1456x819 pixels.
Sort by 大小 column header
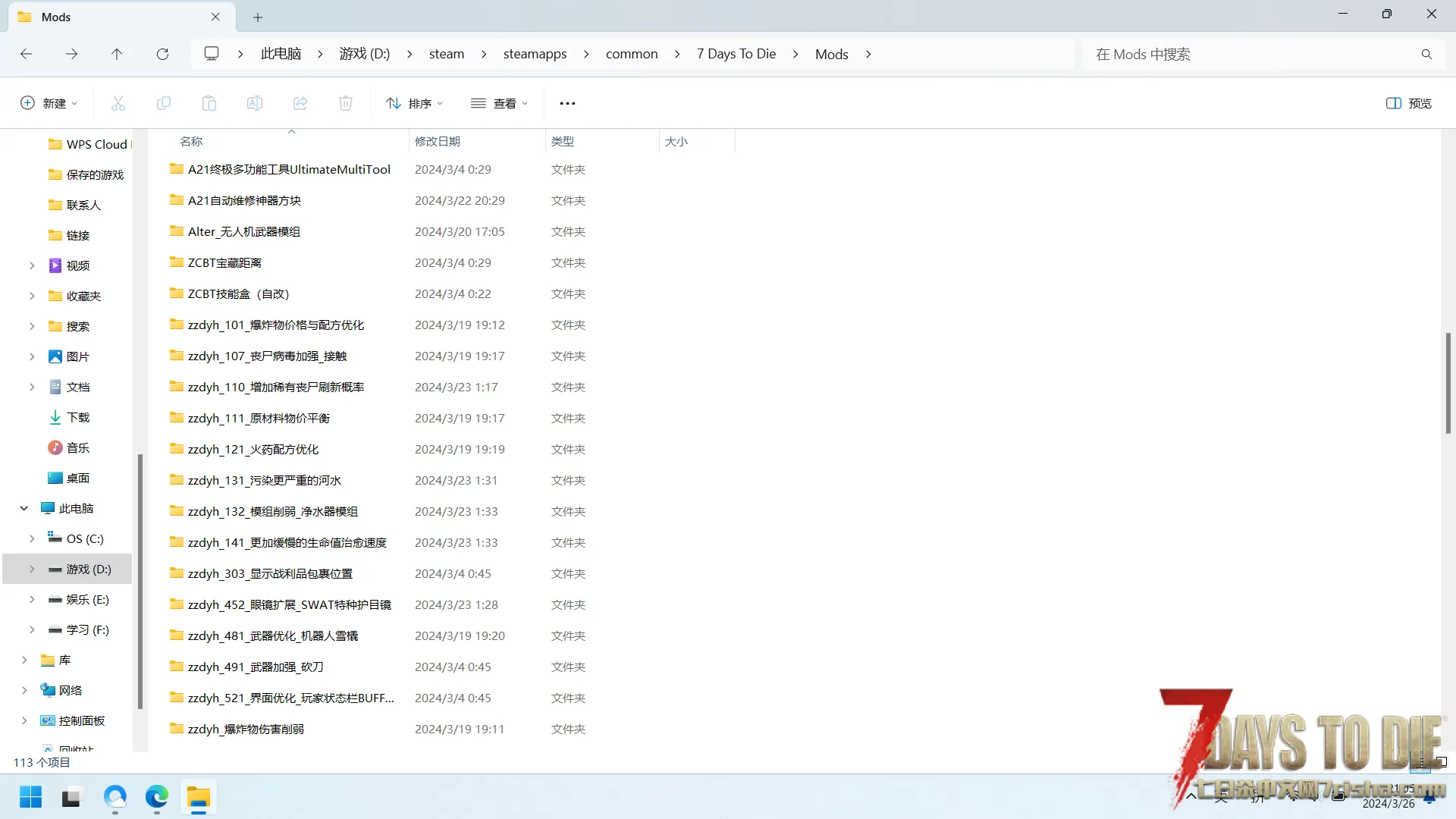click(x=697, y=141)
